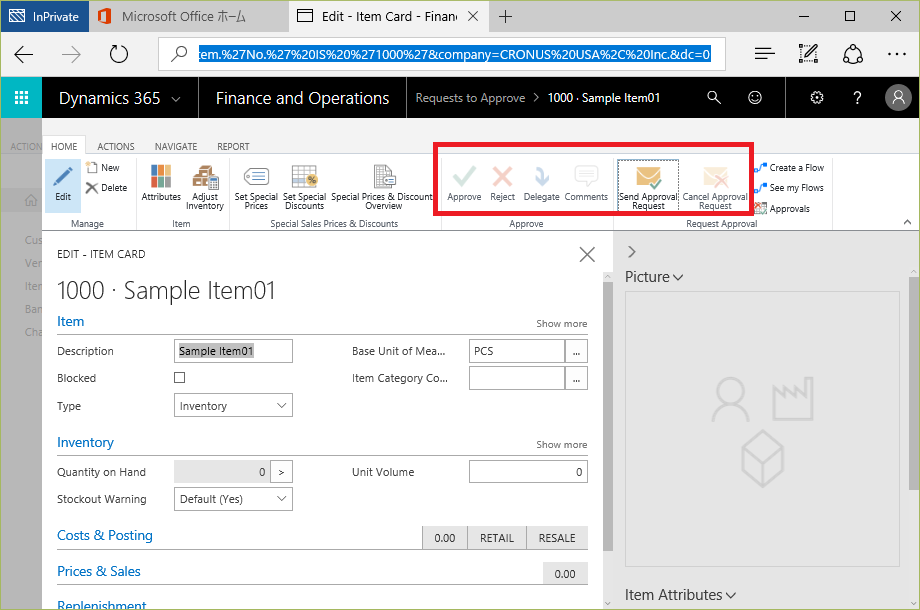
Task: Switch to the HOME ribbon tab
Action: coord(64,147)
